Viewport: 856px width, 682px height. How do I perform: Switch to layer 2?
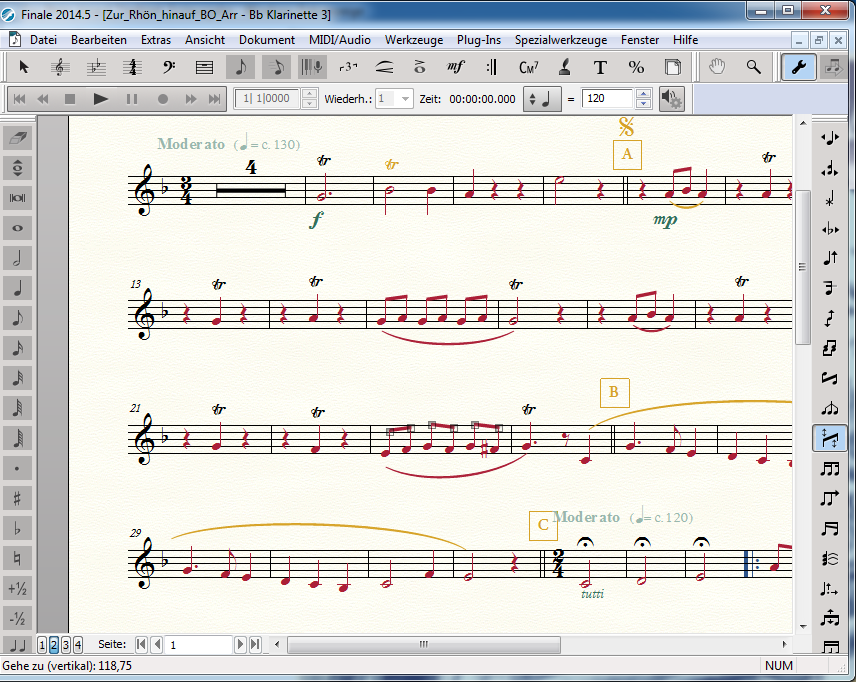click(x=54, y=644)
